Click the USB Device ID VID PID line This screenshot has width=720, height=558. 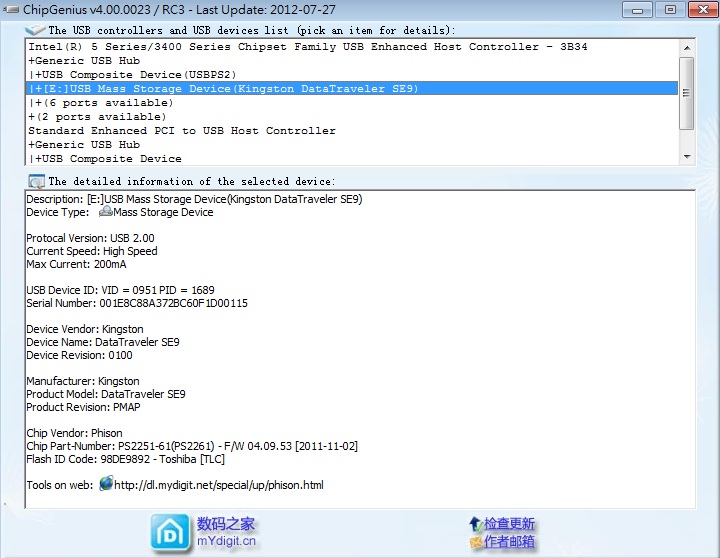click(120, 290)
